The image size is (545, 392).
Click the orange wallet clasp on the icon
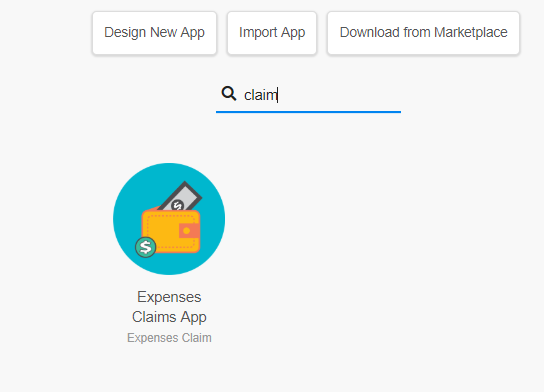click(189, 231)
